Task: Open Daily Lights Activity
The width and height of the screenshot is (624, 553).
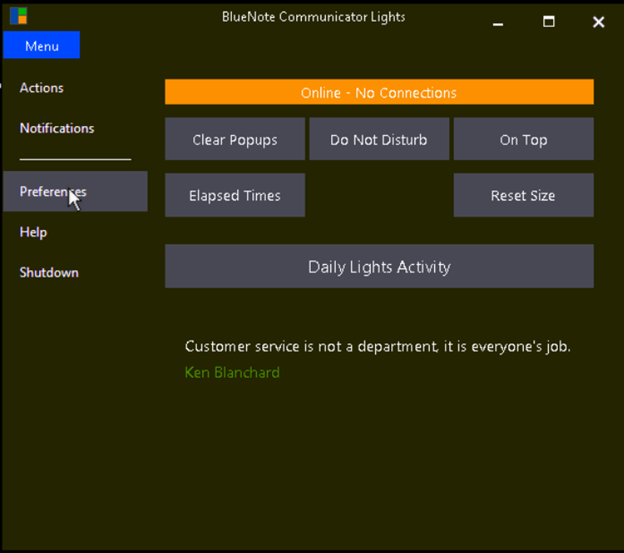Action: pyautogui.click(x=379, y=267)
